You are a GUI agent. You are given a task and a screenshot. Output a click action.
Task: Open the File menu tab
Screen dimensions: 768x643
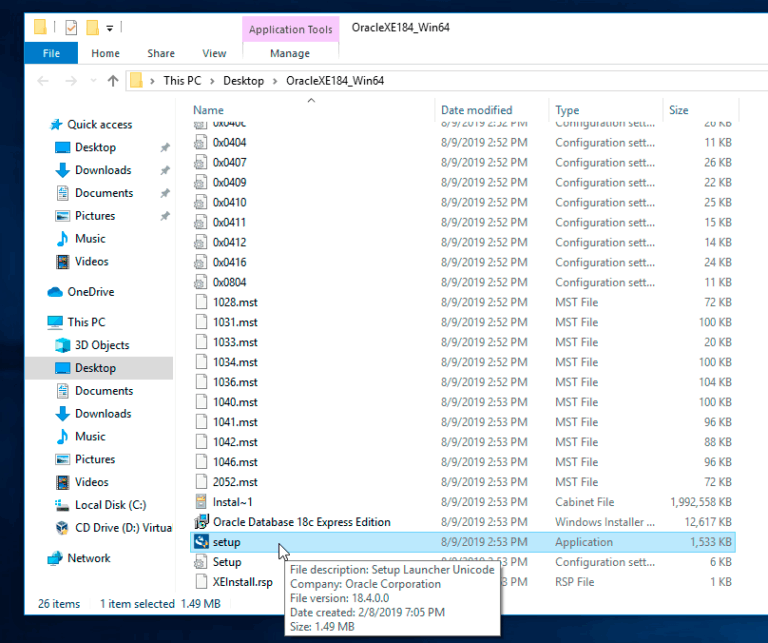point(51,54)
